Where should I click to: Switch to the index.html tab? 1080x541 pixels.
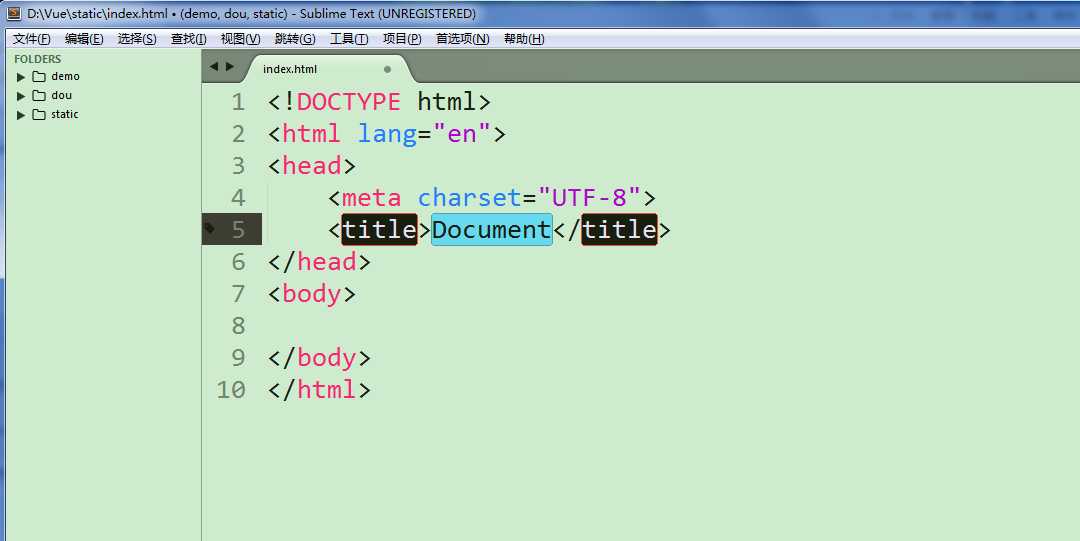(328, 69)
